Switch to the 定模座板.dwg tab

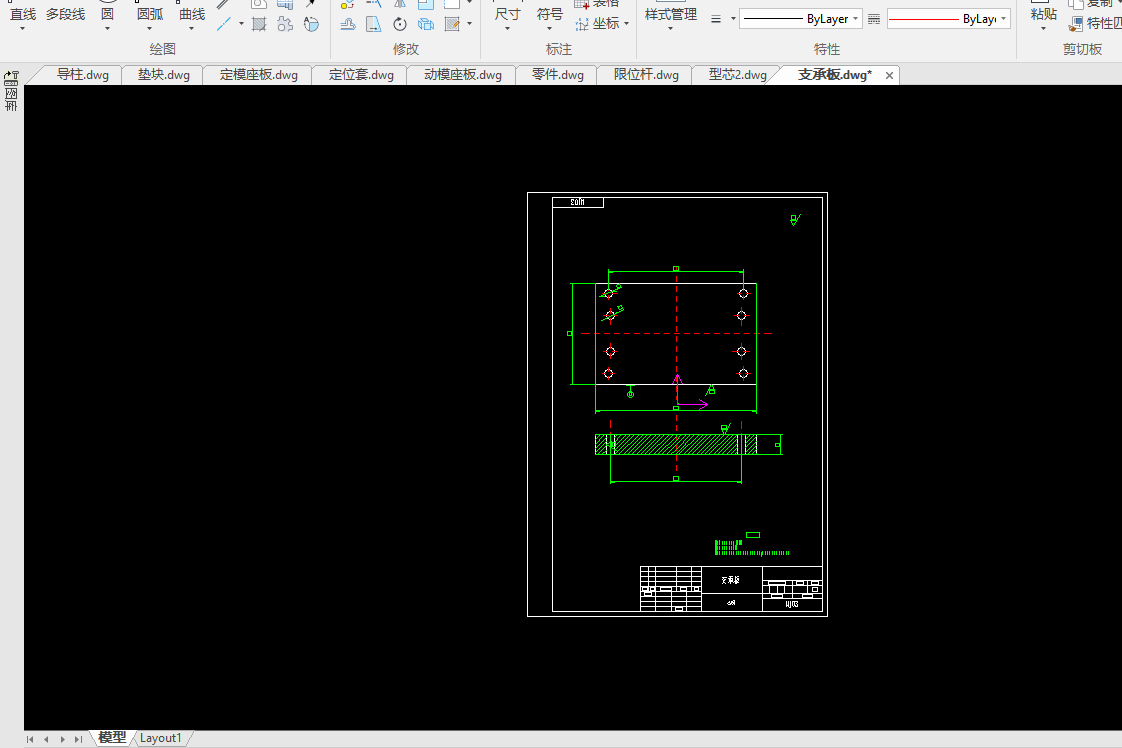[x=258, y=75]
